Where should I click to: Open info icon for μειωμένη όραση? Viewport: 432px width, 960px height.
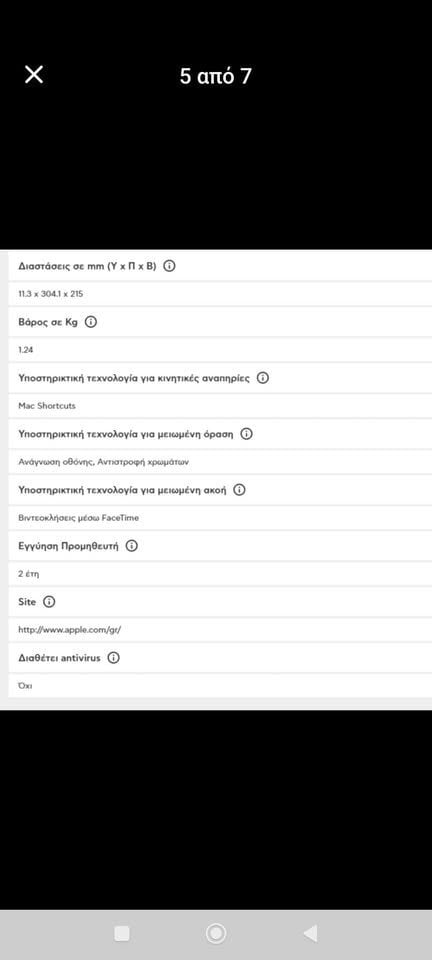tap(247, 434)
